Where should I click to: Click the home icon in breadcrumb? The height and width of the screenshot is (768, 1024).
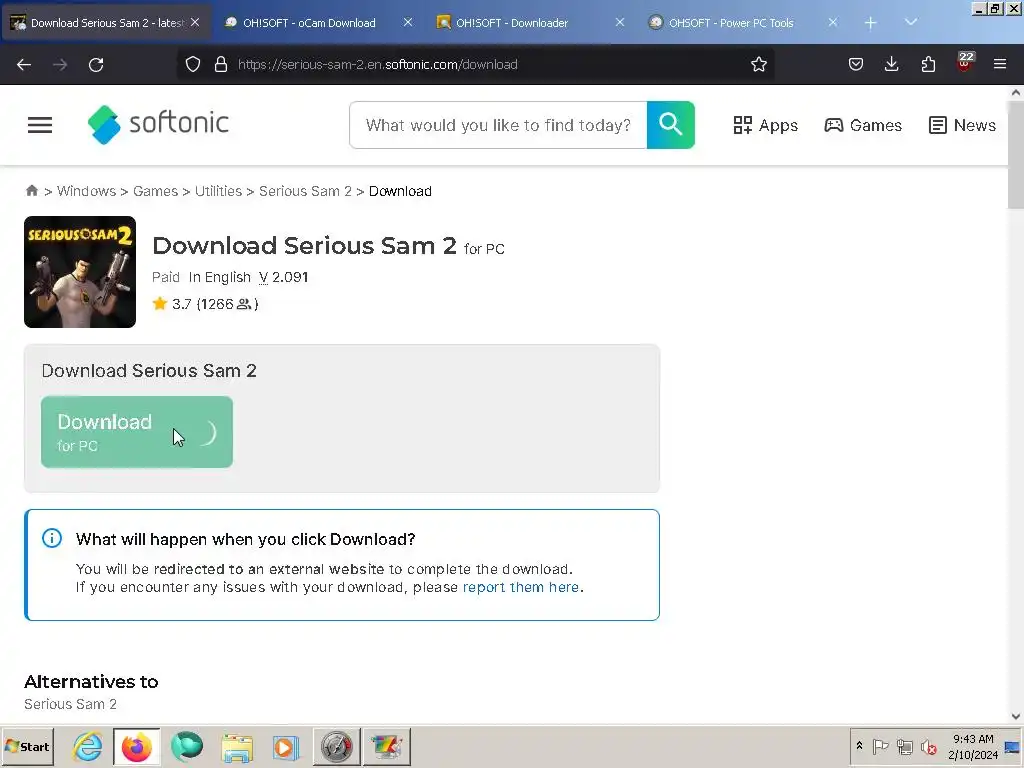31,190
